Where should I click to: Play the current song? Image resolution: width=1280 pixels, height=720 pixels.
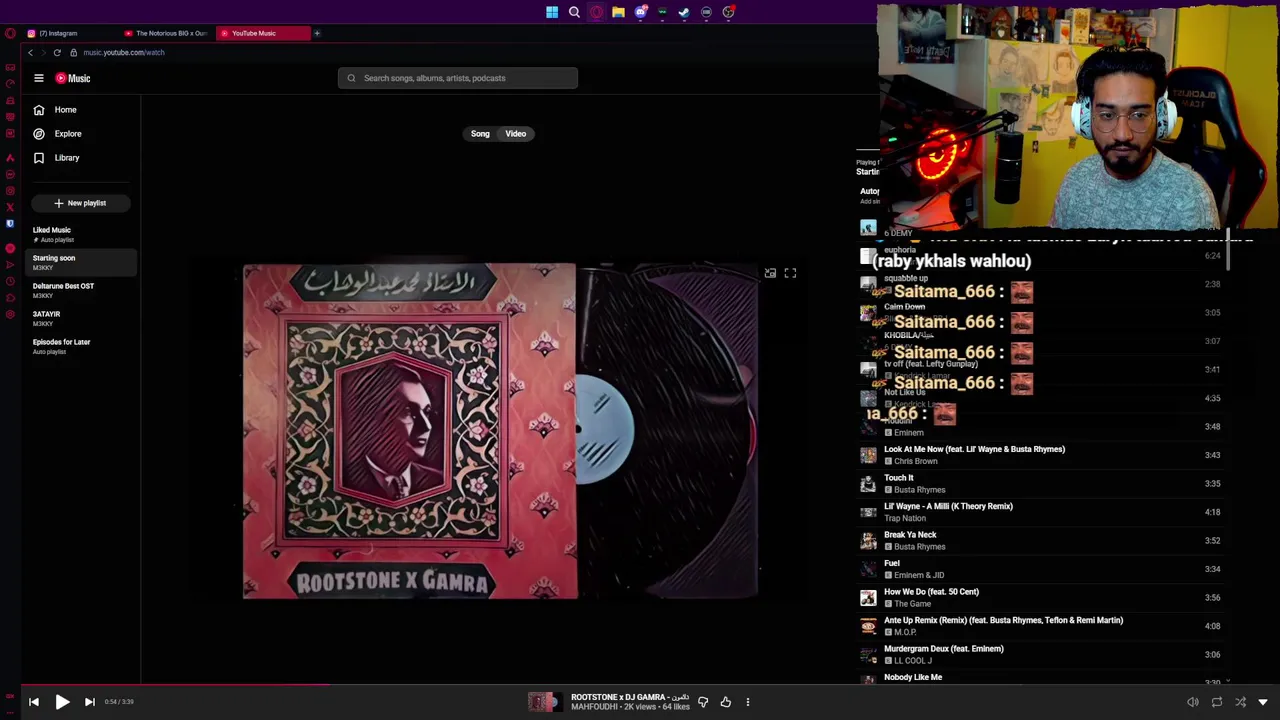(62, 702)
